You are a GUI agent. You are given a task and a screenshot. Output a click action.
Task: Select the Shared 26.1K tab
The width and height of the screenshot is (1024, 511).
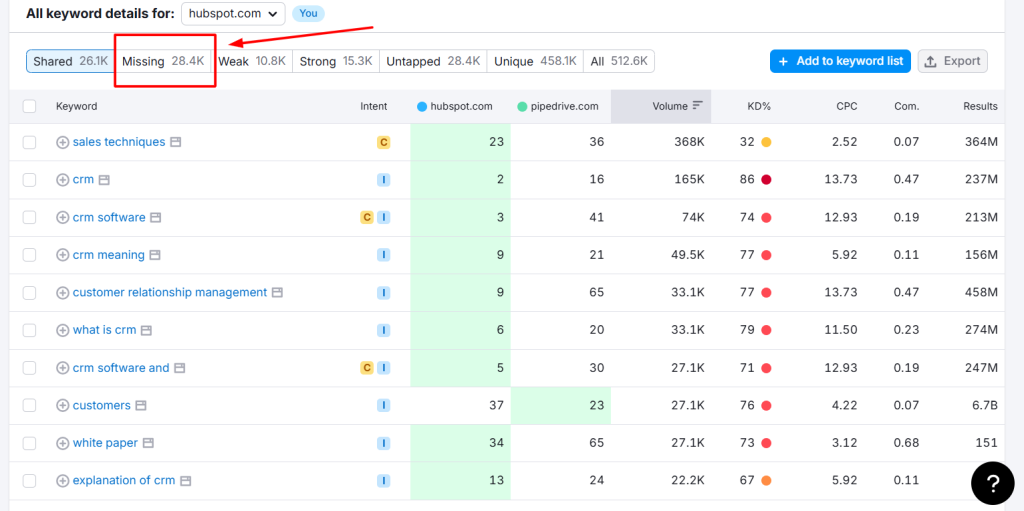(x=71, y=61)
